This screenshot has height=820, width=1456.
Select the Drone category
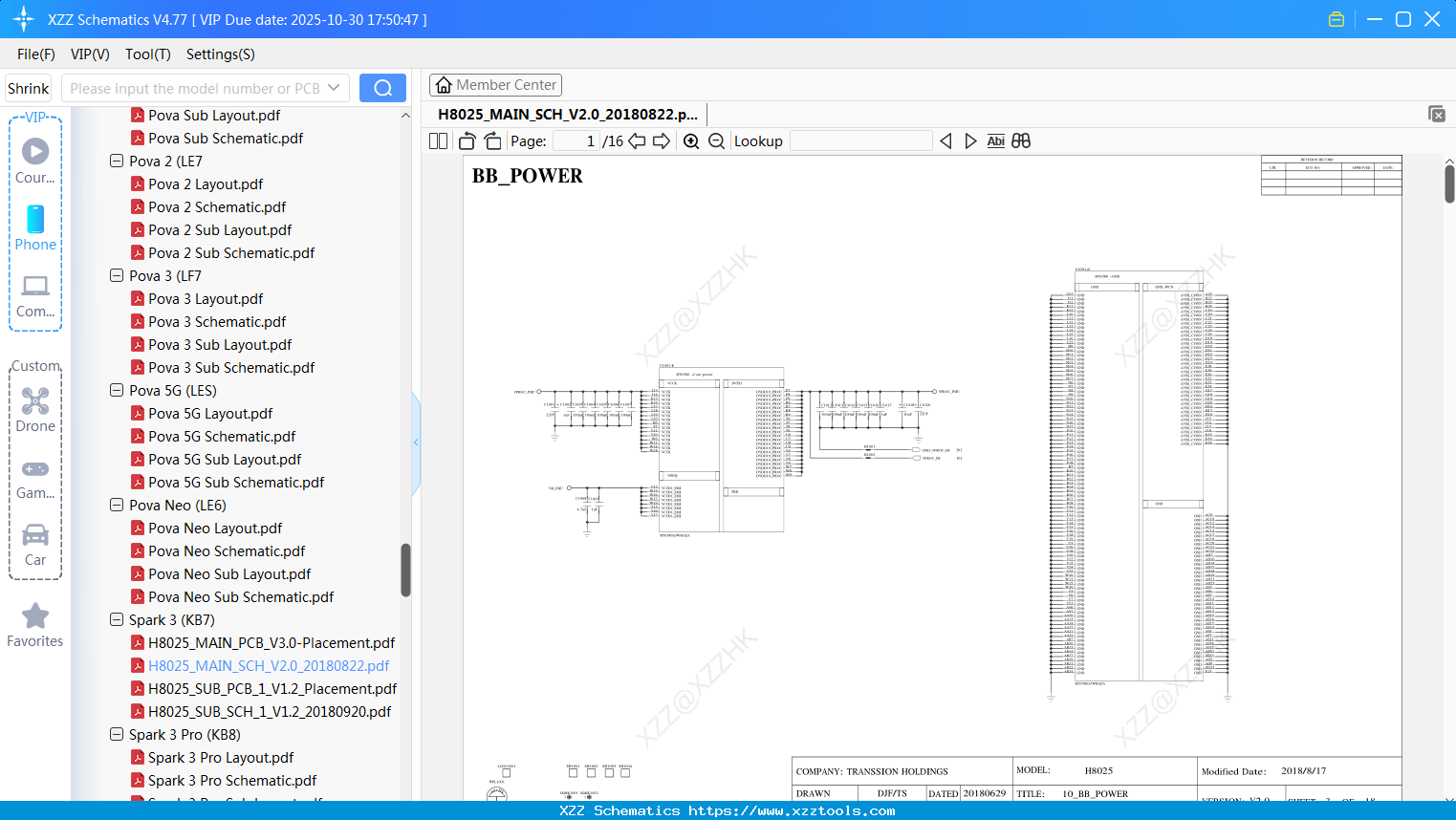coord(35,410)
